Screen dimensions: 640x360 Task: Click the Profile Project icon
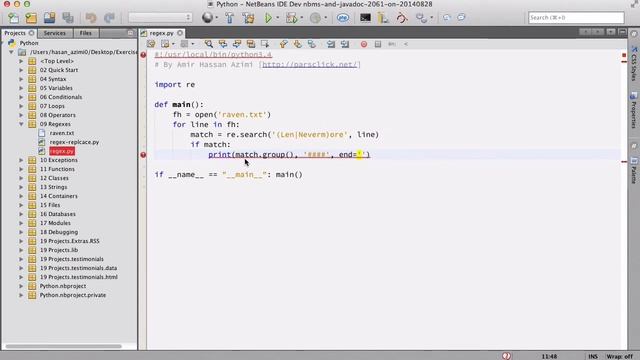pos(315,18)
